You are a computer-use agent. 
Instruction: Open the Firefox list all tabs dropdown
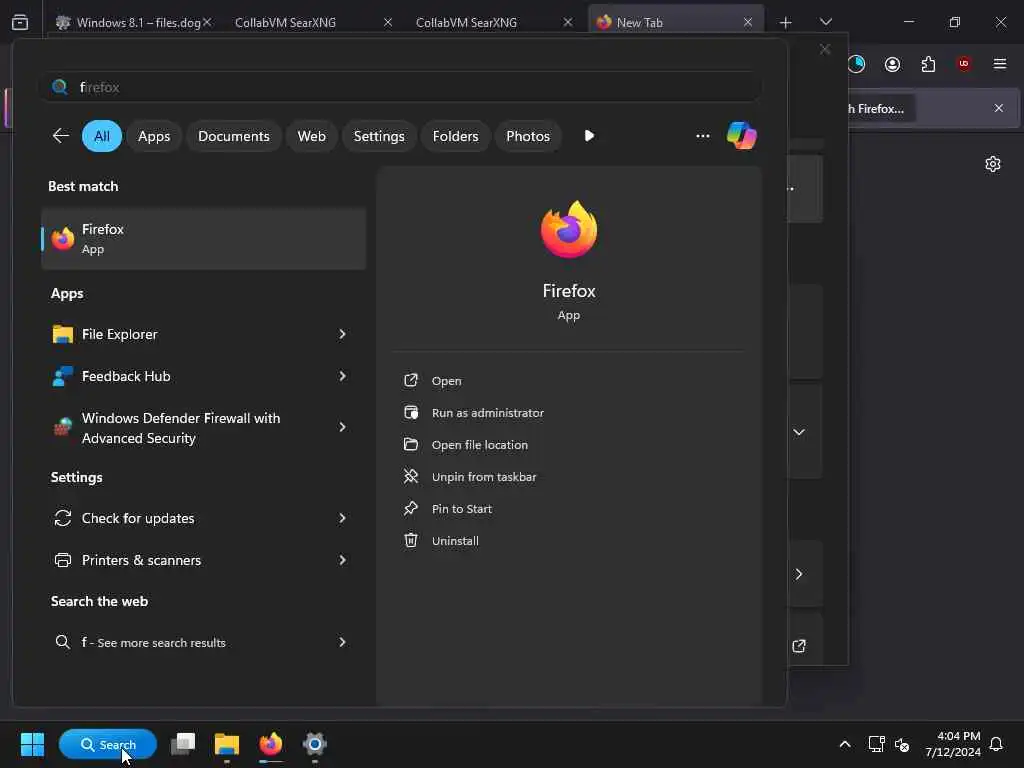(826, 22)
